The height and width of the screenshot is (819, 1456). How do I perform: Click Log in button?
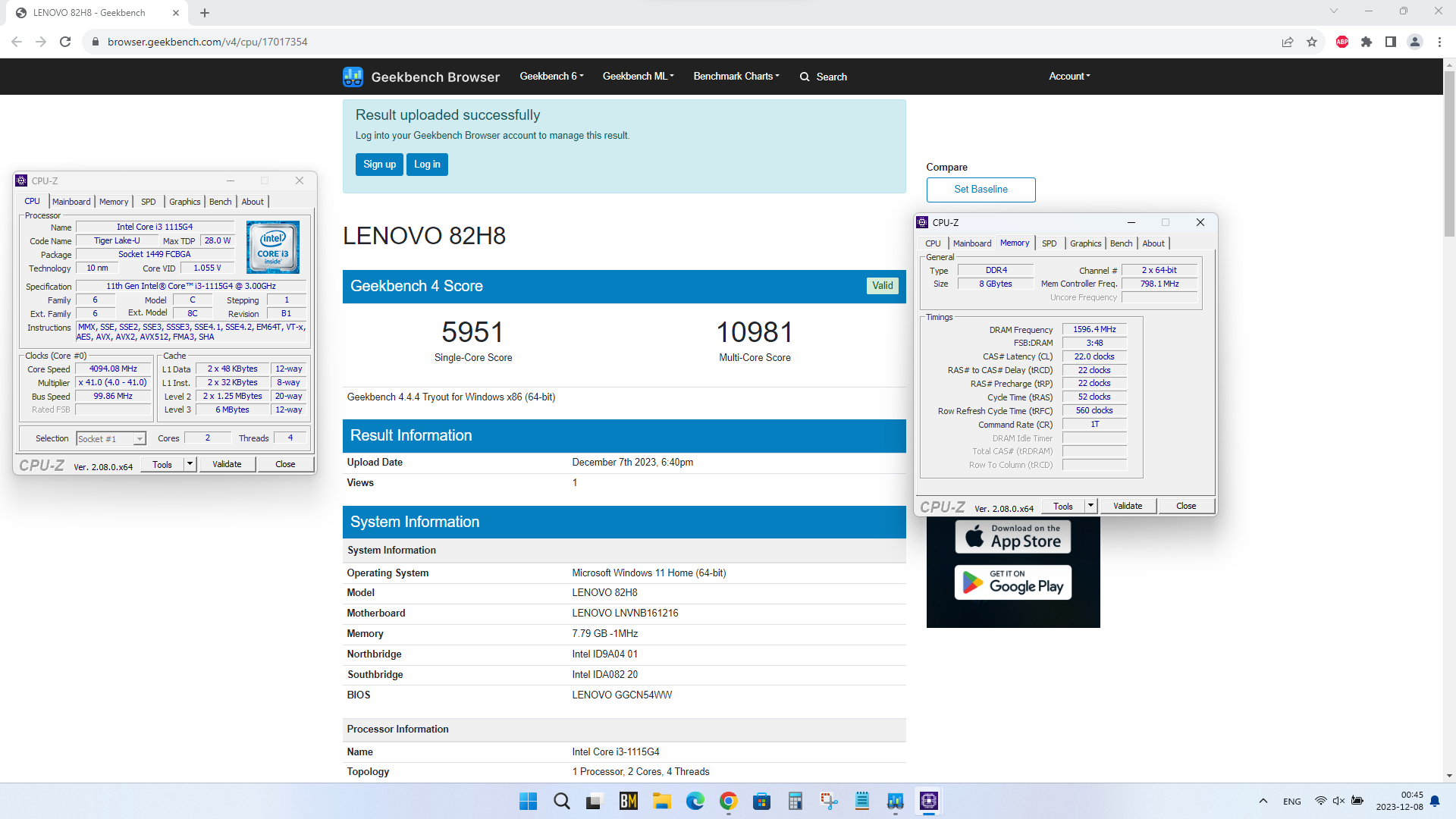[x=427, y=165]
